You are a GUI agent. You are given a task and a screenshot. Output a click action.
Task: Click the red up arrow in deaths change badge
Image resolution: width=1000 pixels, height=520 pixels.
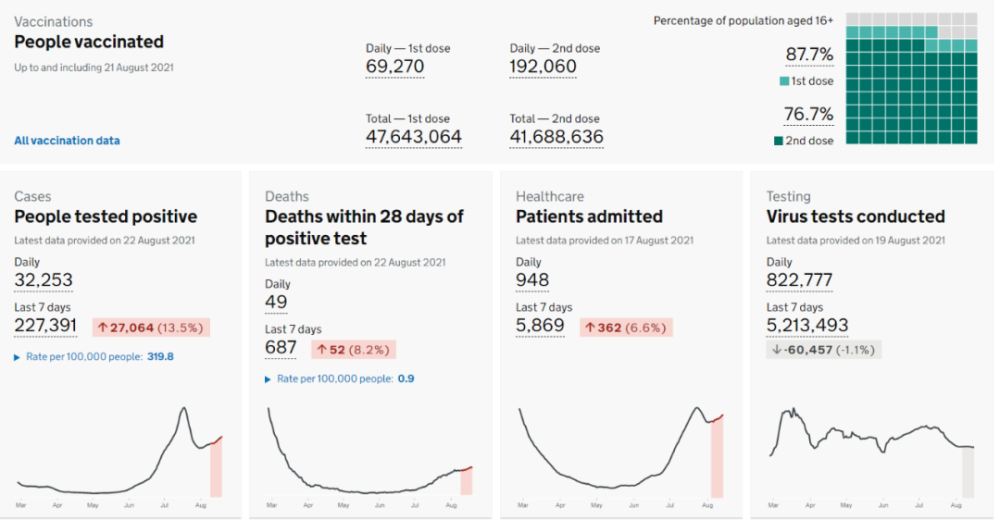321,350
